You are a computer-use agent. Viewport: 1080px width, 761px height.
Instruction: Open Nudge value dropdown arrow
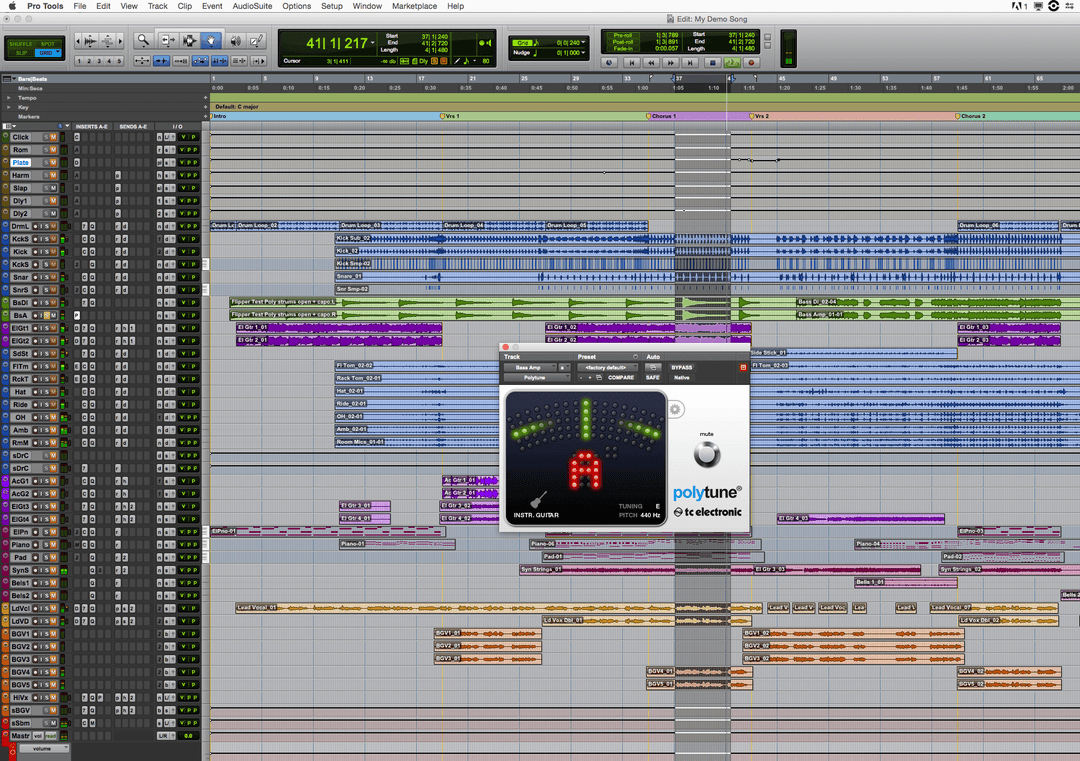[583, 53]
